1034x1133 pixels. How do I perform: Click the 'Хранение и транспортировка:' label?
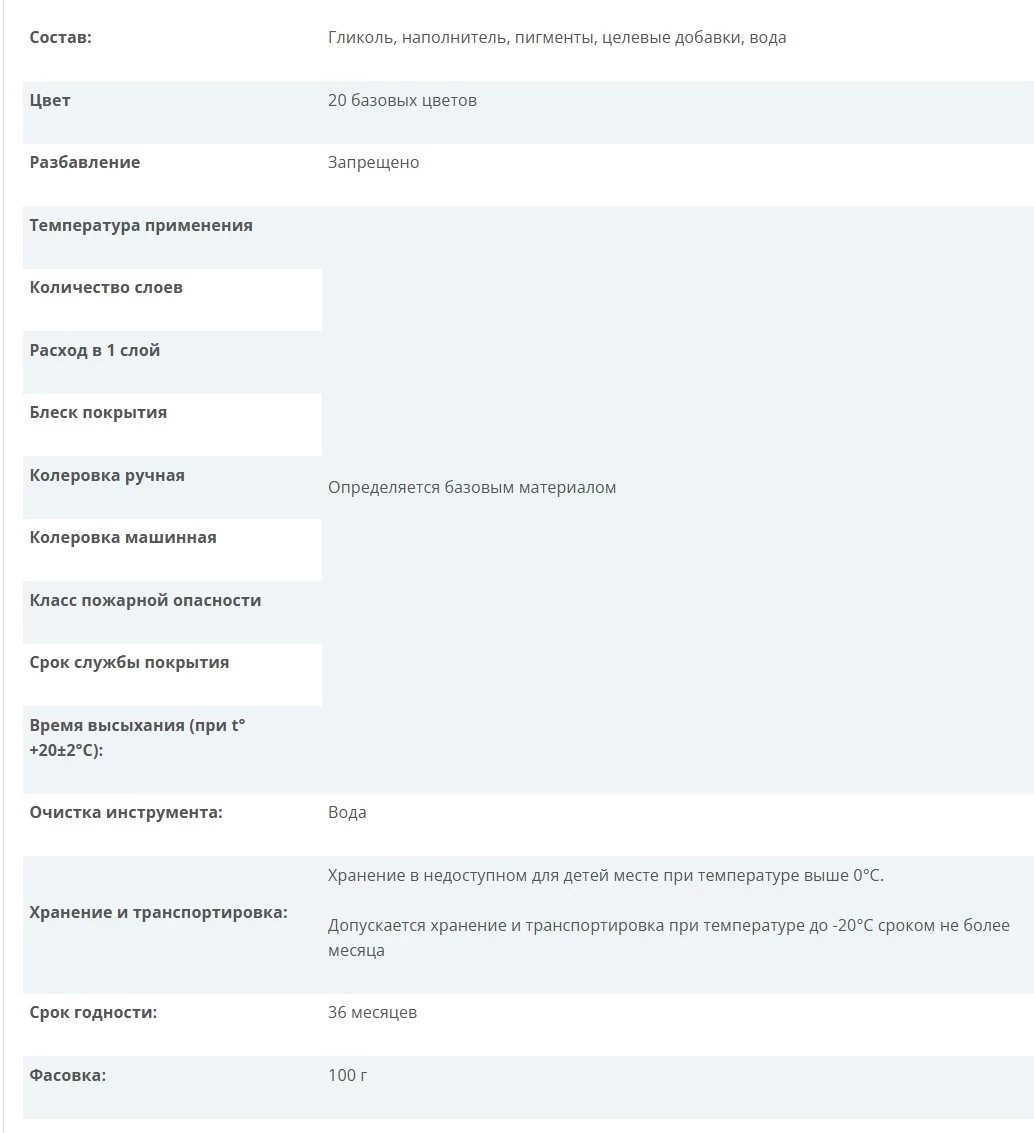[158, 913]
